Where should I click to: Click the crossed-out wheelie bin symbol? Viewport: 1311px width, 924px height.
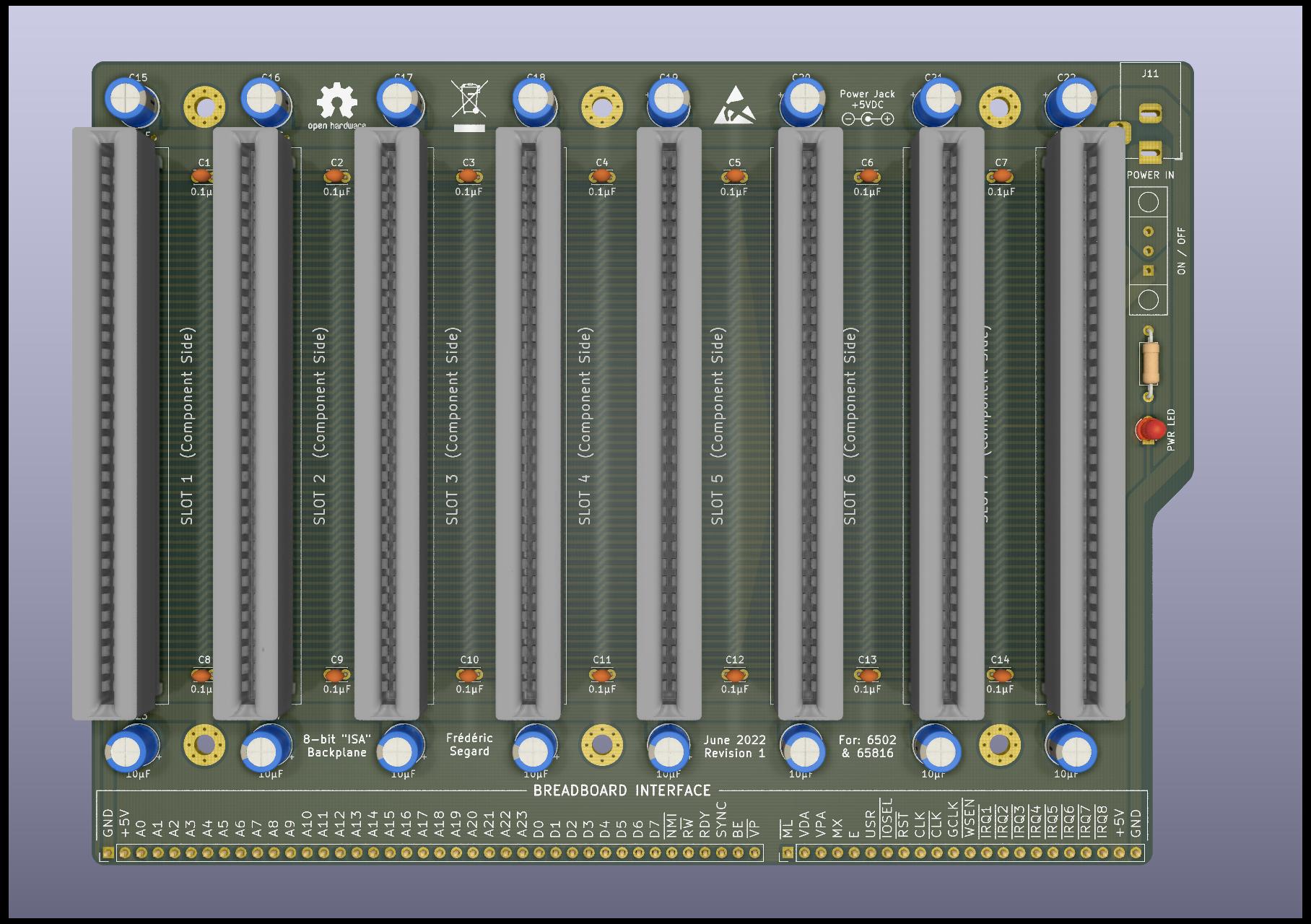coord(469,99)
